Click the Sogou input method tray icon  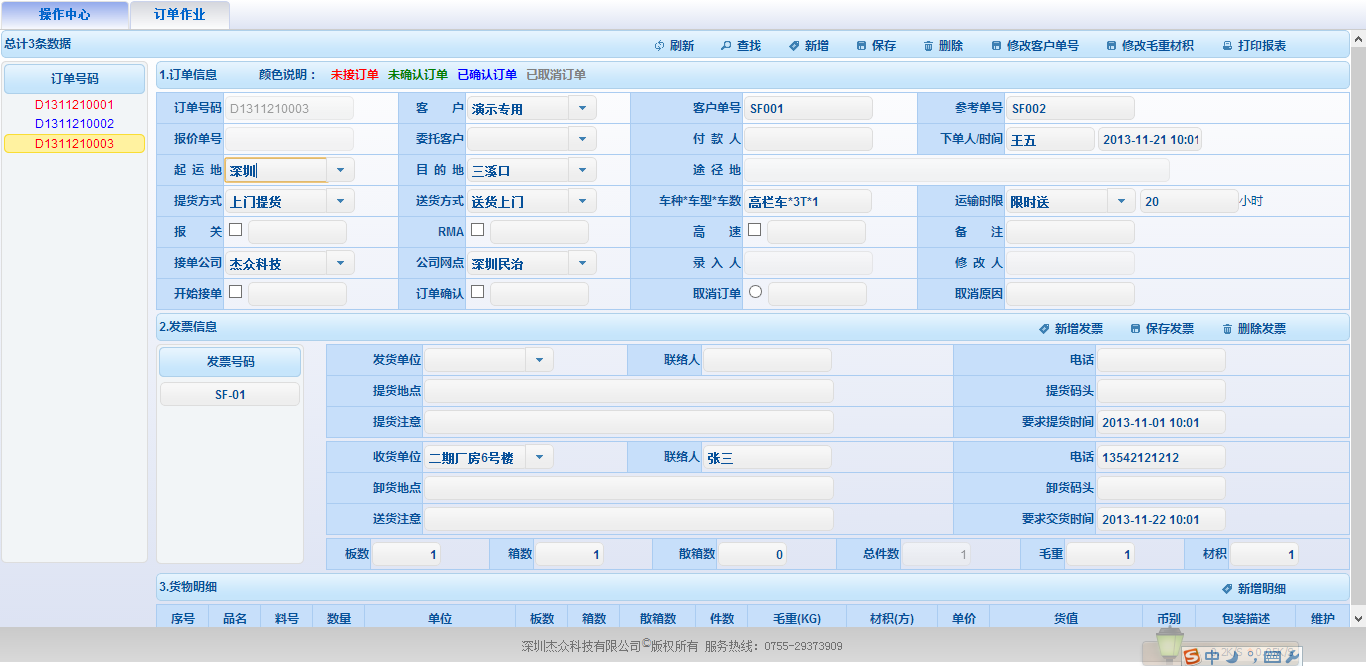[1191, 656]
